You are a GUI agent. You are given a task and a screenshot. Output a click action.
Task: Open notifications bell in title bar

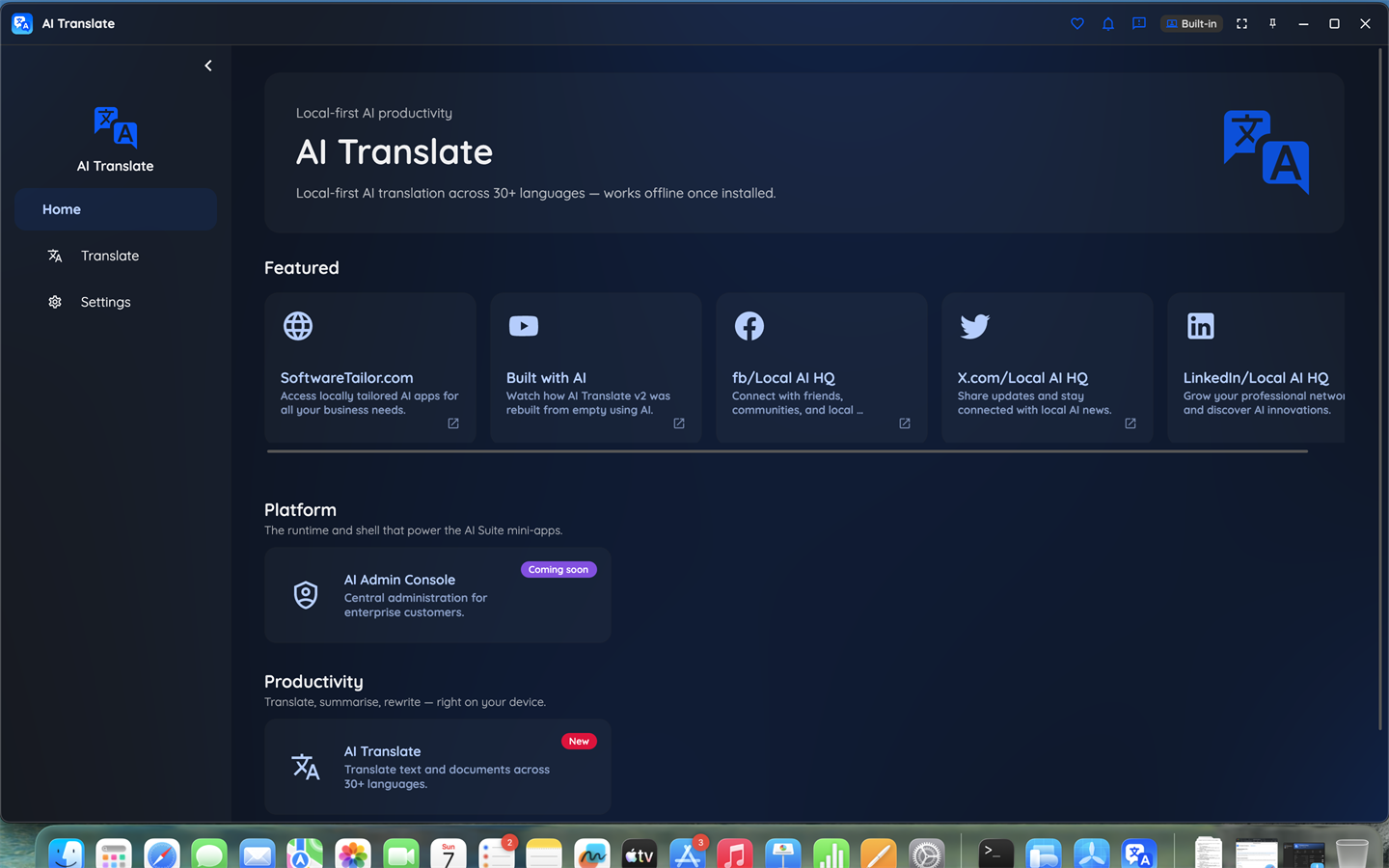click(1108, 23)
